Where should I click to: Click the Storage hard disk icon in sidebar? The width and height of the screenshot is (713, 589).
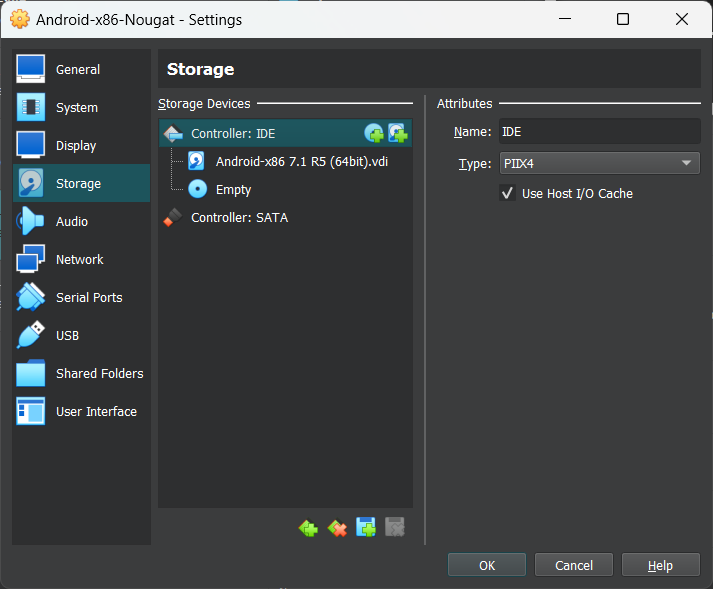point(30,183)
